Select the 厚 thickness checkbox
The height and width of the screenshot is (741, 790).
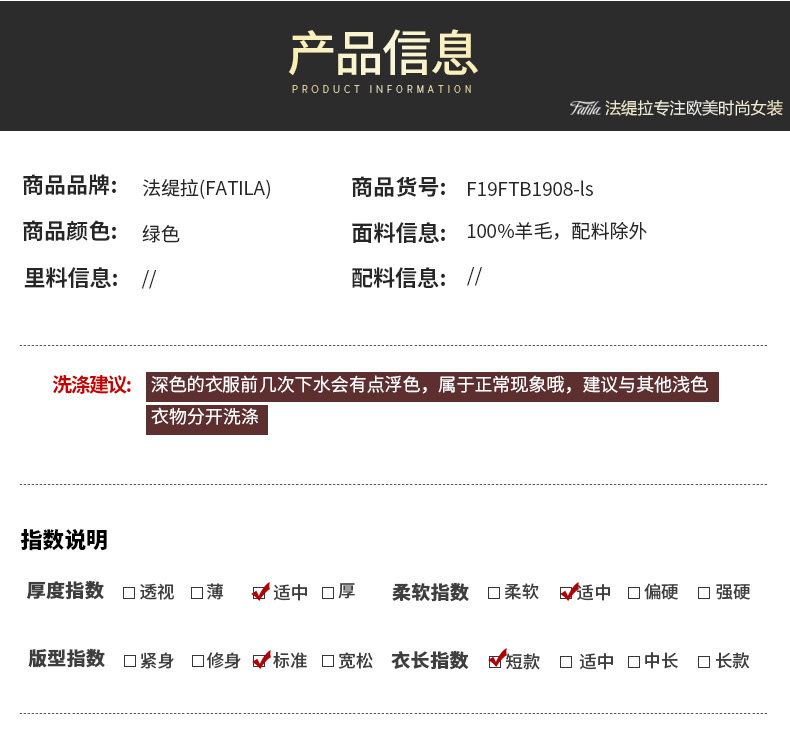[328, 592]
